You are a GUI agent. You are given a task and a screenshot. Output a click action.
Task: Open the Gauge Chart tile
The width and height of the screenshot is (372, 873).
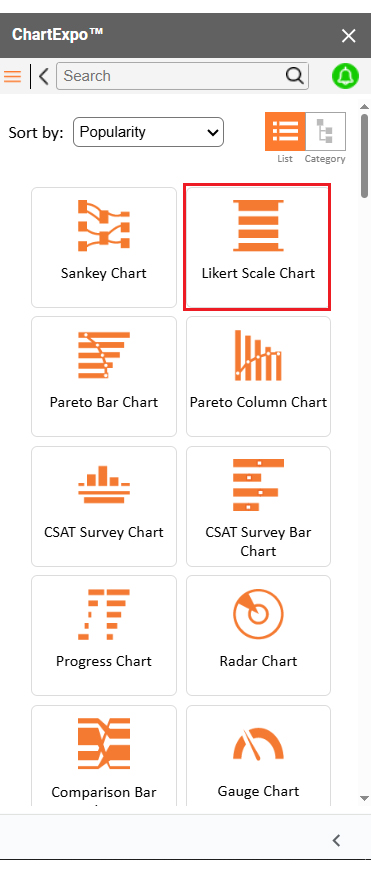click(x=258, y=756)
